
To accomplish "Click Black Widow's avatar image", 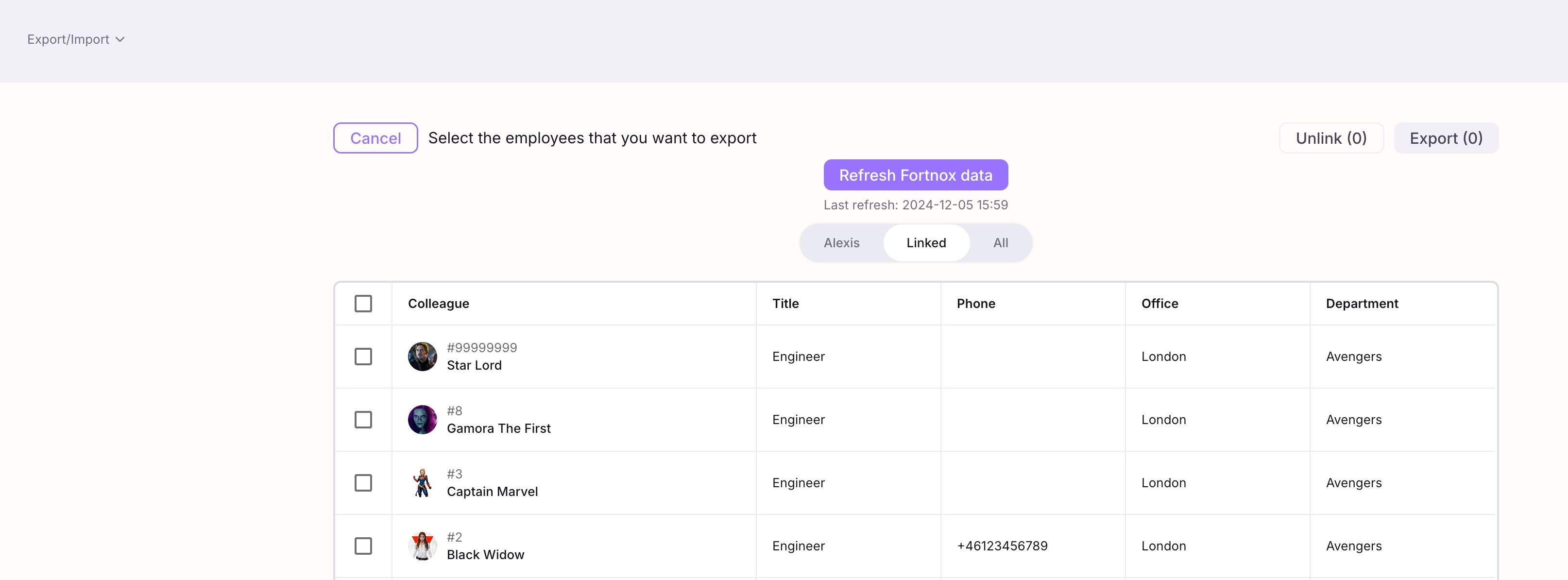I will (422, 546).
